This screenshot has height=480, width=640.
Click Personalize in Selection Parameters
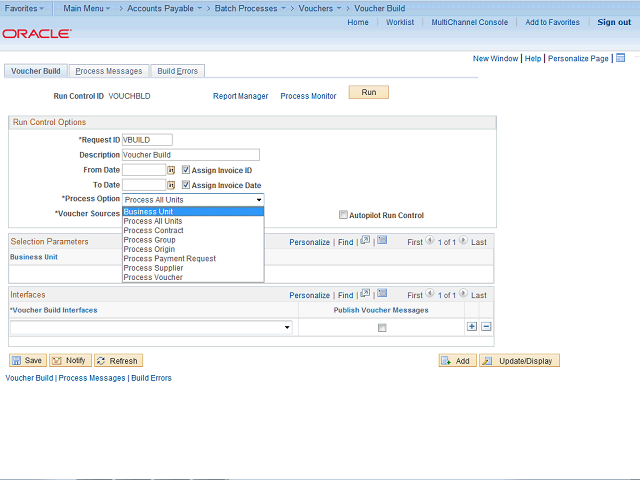(x=309, y=242)
